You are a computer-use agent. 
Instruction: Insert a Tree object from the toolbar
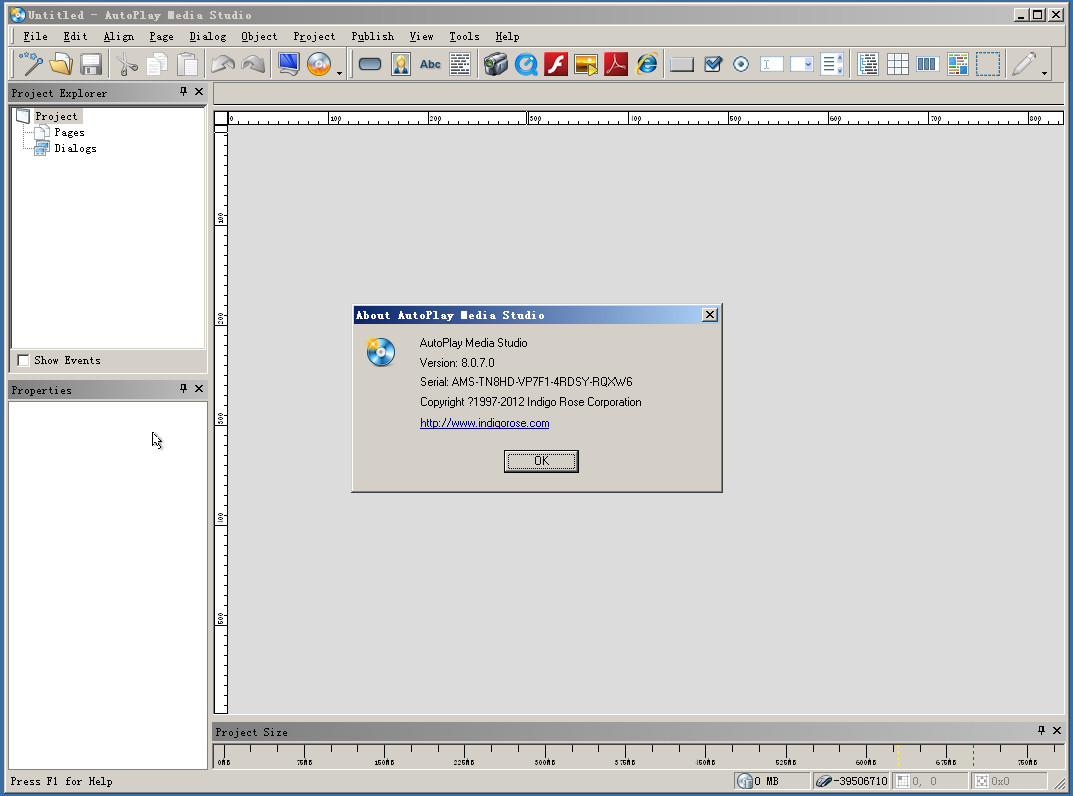point(868,64)
